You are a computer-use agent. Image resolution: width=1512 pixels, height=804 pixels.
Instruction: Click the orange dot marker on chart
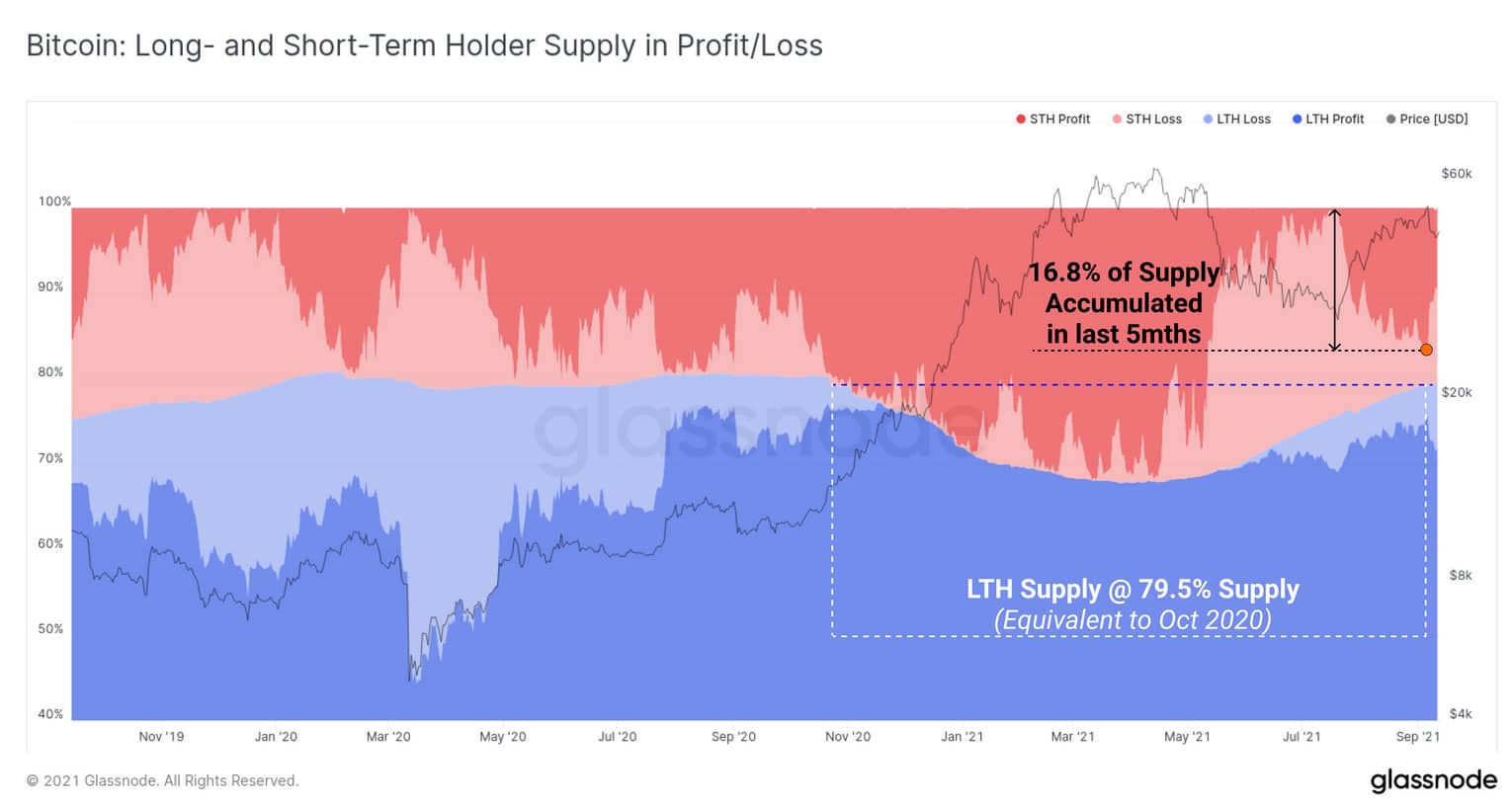click(1426, 350)
